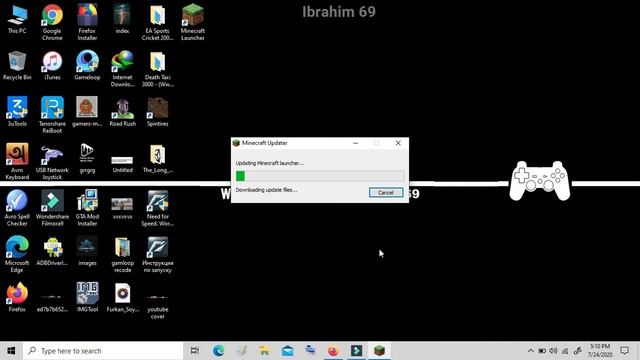640x360 pixels.
Task: Open Internet Download Manager shortcut
Action: pos(122,69)
